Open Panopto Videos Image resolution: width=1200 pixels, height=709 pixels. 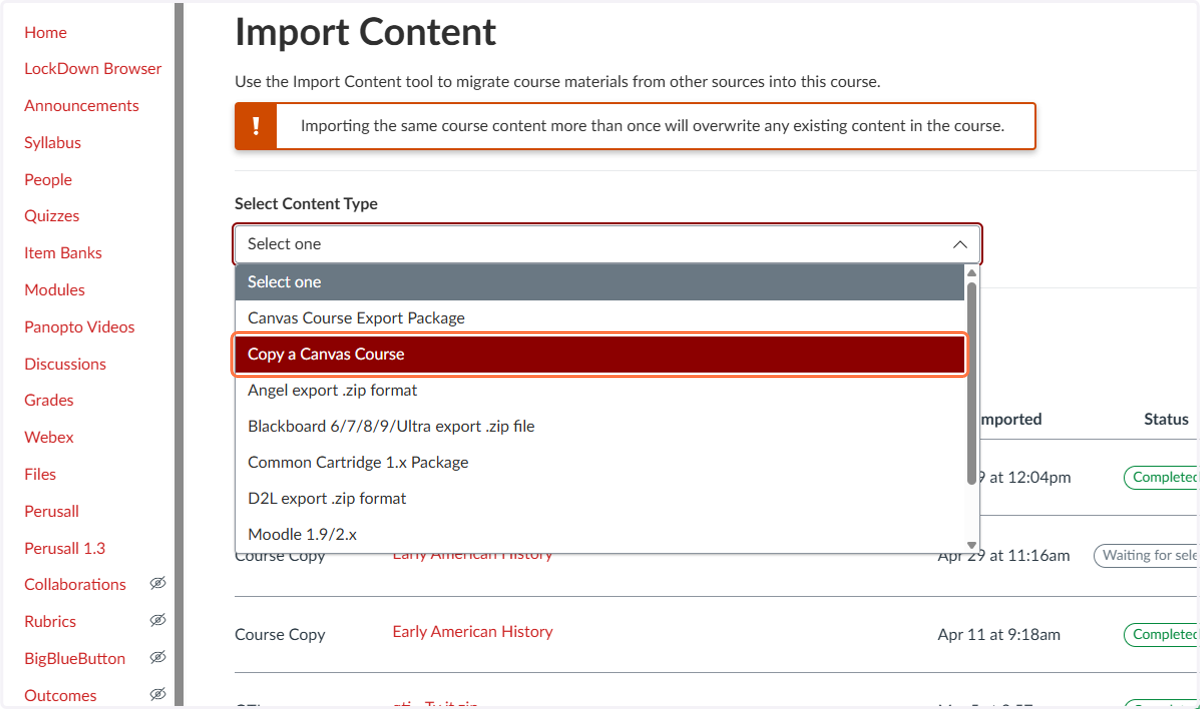coord(79,327)
